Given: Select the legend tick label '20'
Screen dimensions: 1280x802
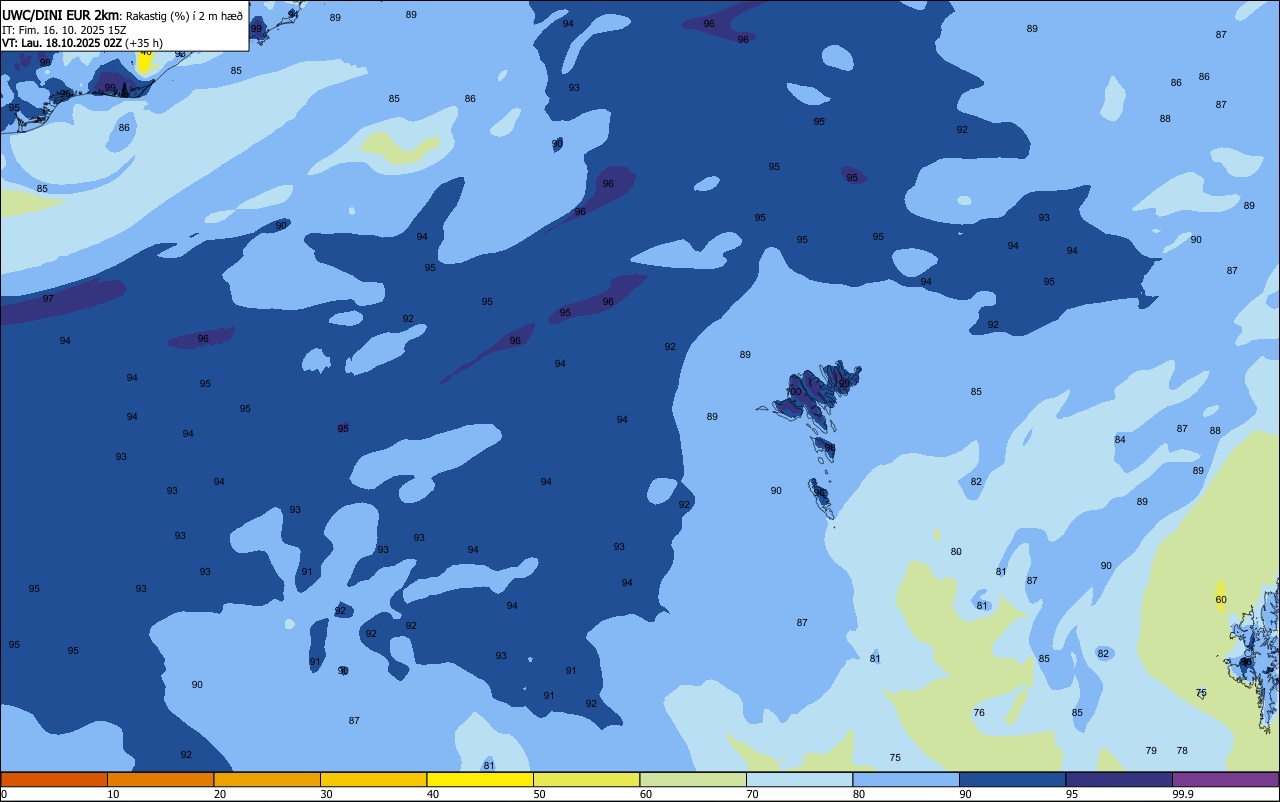Looking at the screenshot, I should (x=220, y=794).
